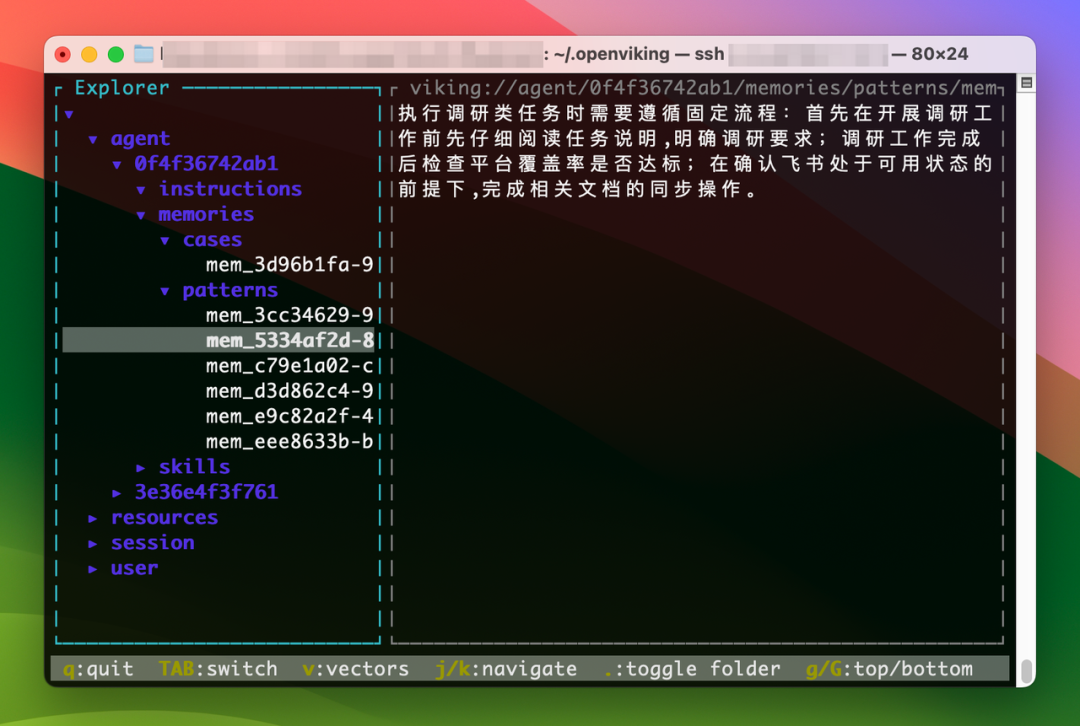The image size is (1080, 726).
Task: Collapse the 0f4f36742ab1 folder arrow
Action: (x=117, y=165)
